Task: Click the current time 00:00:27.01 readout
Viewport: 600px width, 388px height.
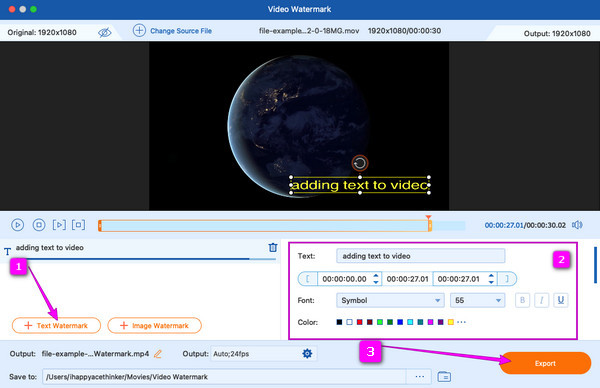Action: tap(504, 225)
